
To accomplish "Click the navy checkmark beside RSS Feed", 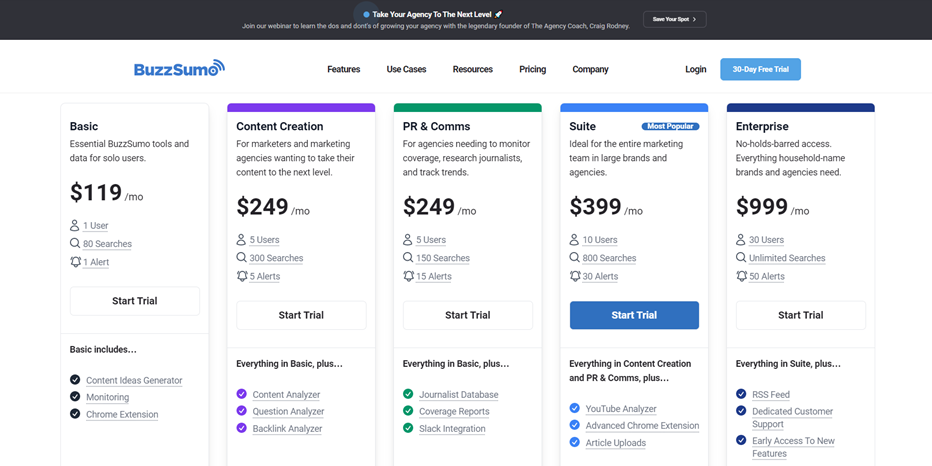I will tap(741, 393).
